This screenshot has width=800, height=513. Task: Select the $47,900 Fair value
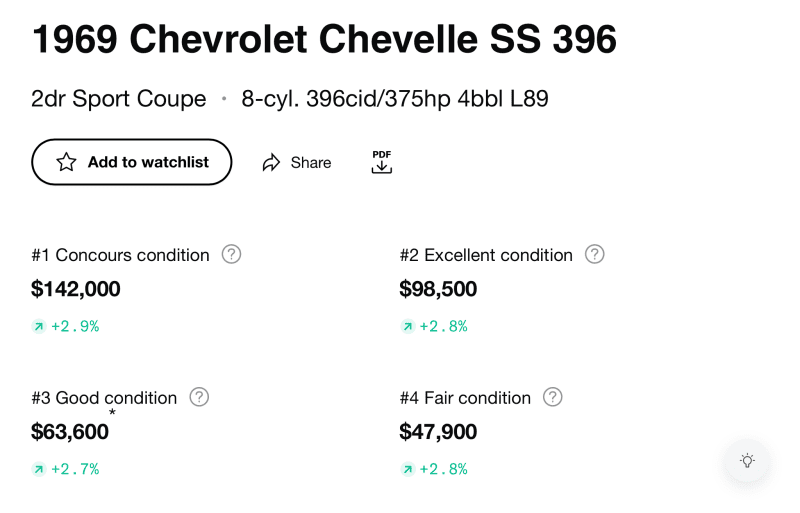tap(438, 432)
